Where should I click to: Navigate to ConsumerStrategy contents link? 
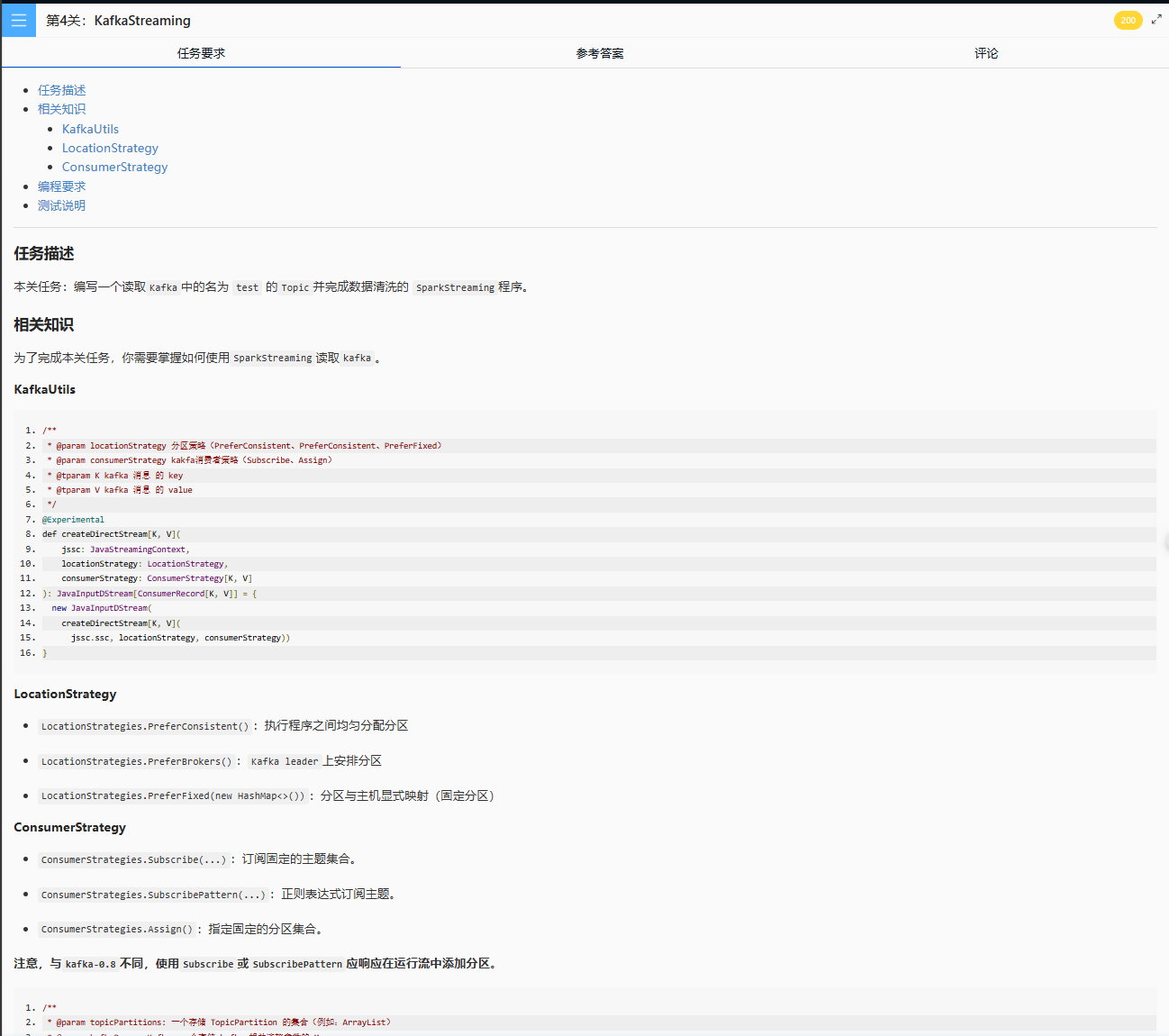pos(114,167)
